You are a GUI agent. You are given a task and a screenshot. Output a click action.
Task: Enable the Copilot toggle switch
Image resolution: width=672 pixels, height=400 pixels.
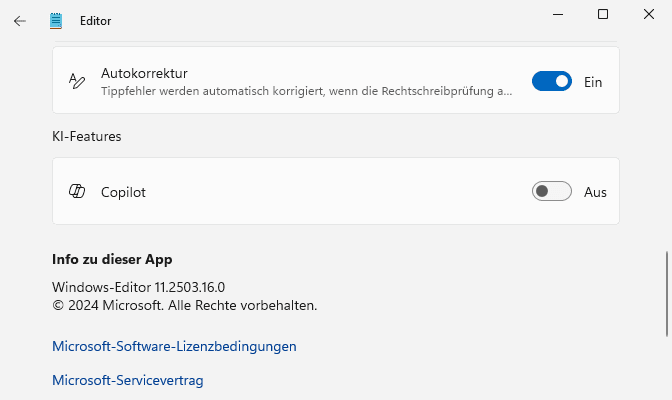coord(552,191)
